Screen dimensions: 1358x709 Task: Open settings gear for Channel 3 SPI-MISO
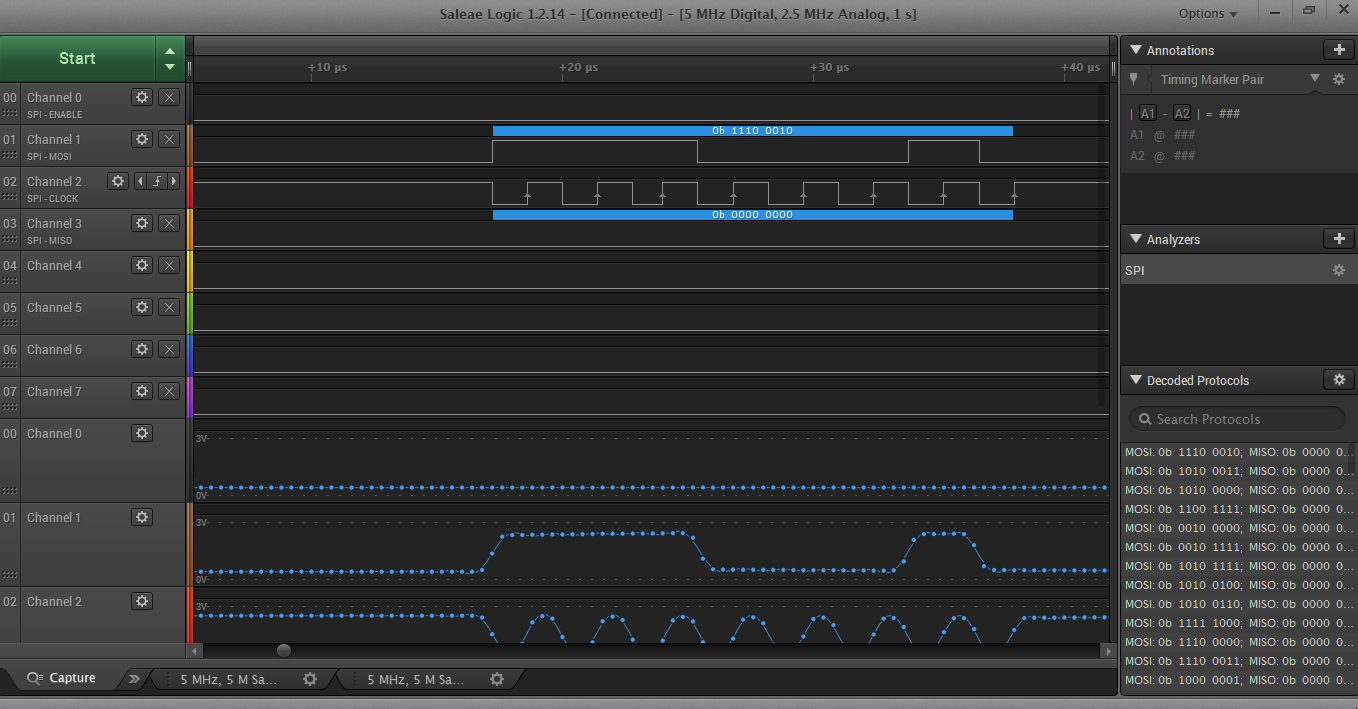pos(142,223)
